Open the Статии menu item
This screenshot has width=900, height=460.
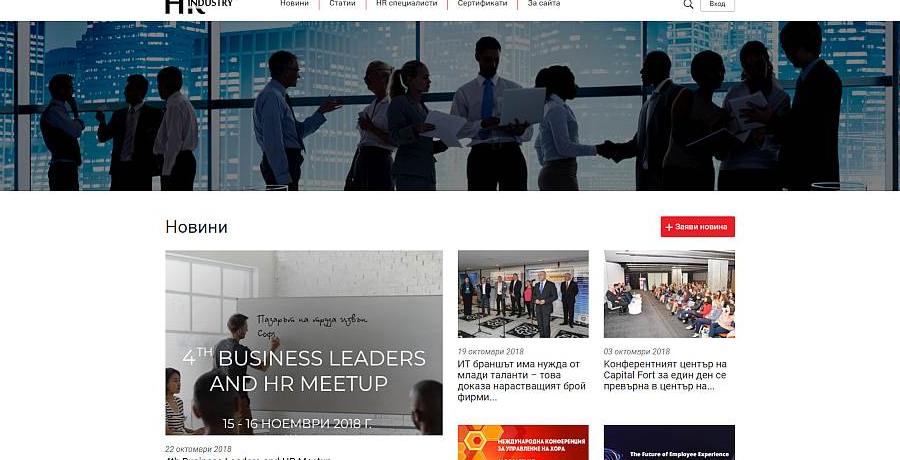(342, 3)
